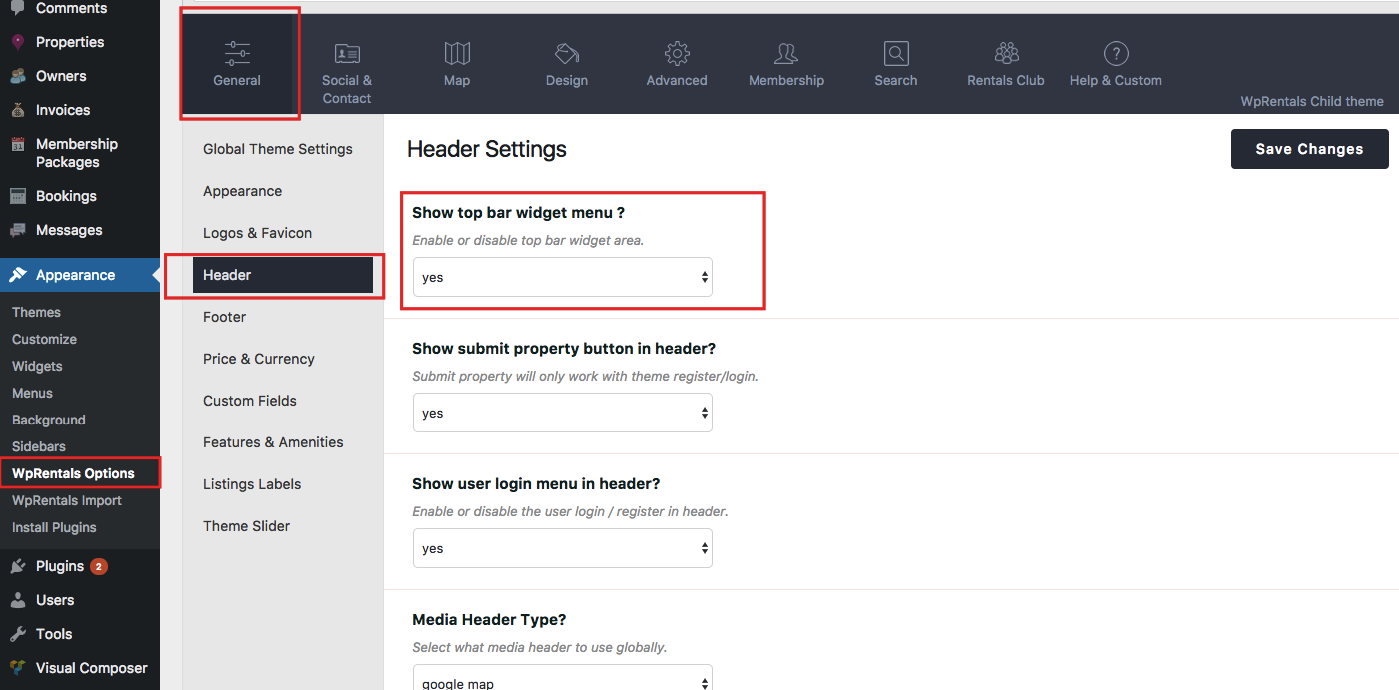Click the Design paint bucket icon
This screenshot has height=690, width=1399.
point(567,54)
